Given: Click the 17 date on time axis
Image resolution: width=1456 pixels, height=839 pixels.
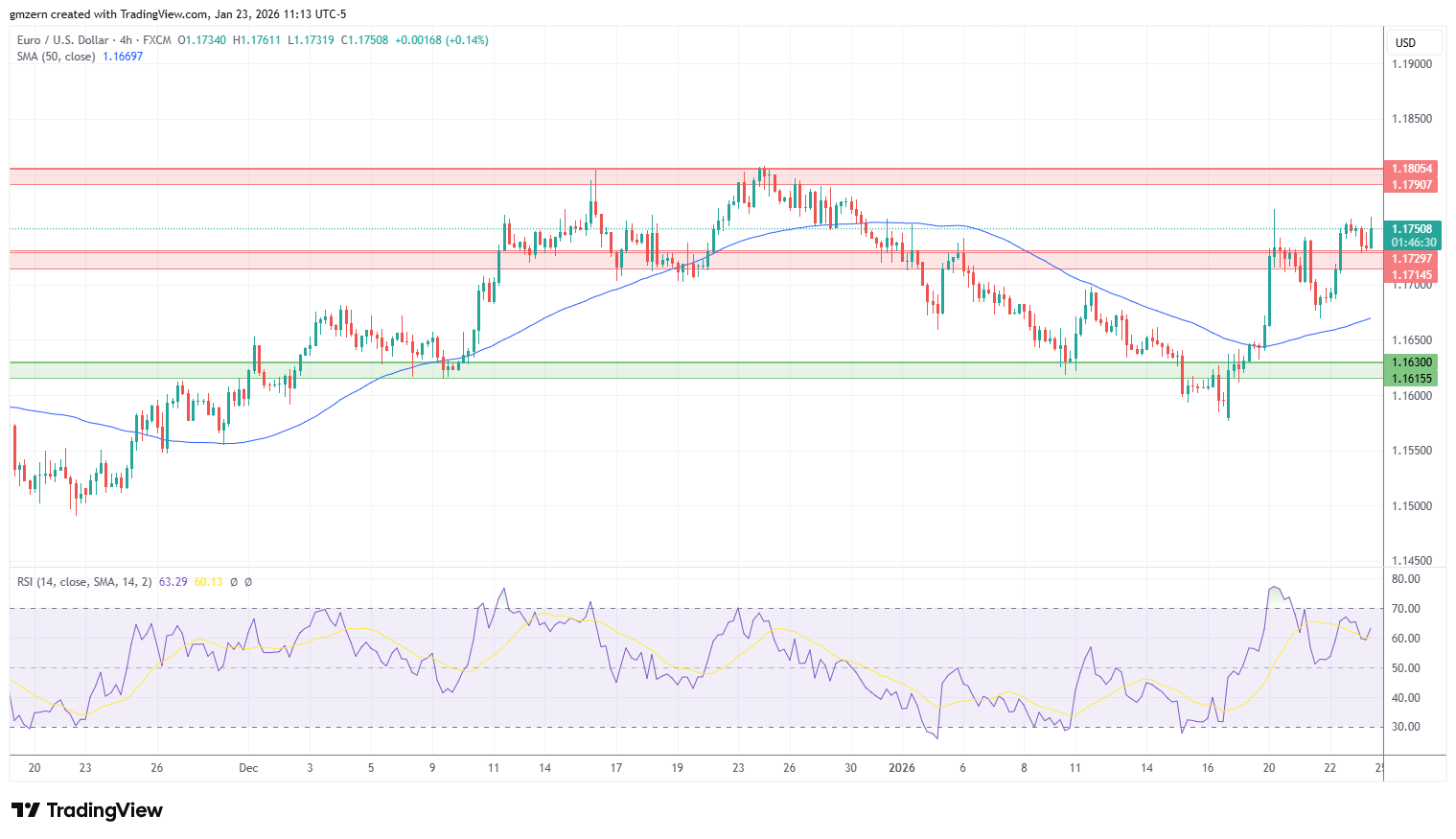Looking at the screenshot, I should pos(616,768).
